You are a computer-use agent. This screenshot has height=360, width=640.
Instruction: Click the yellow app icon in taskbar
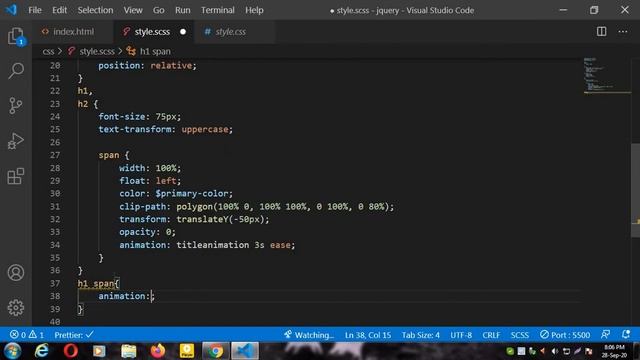click(187, 351)
